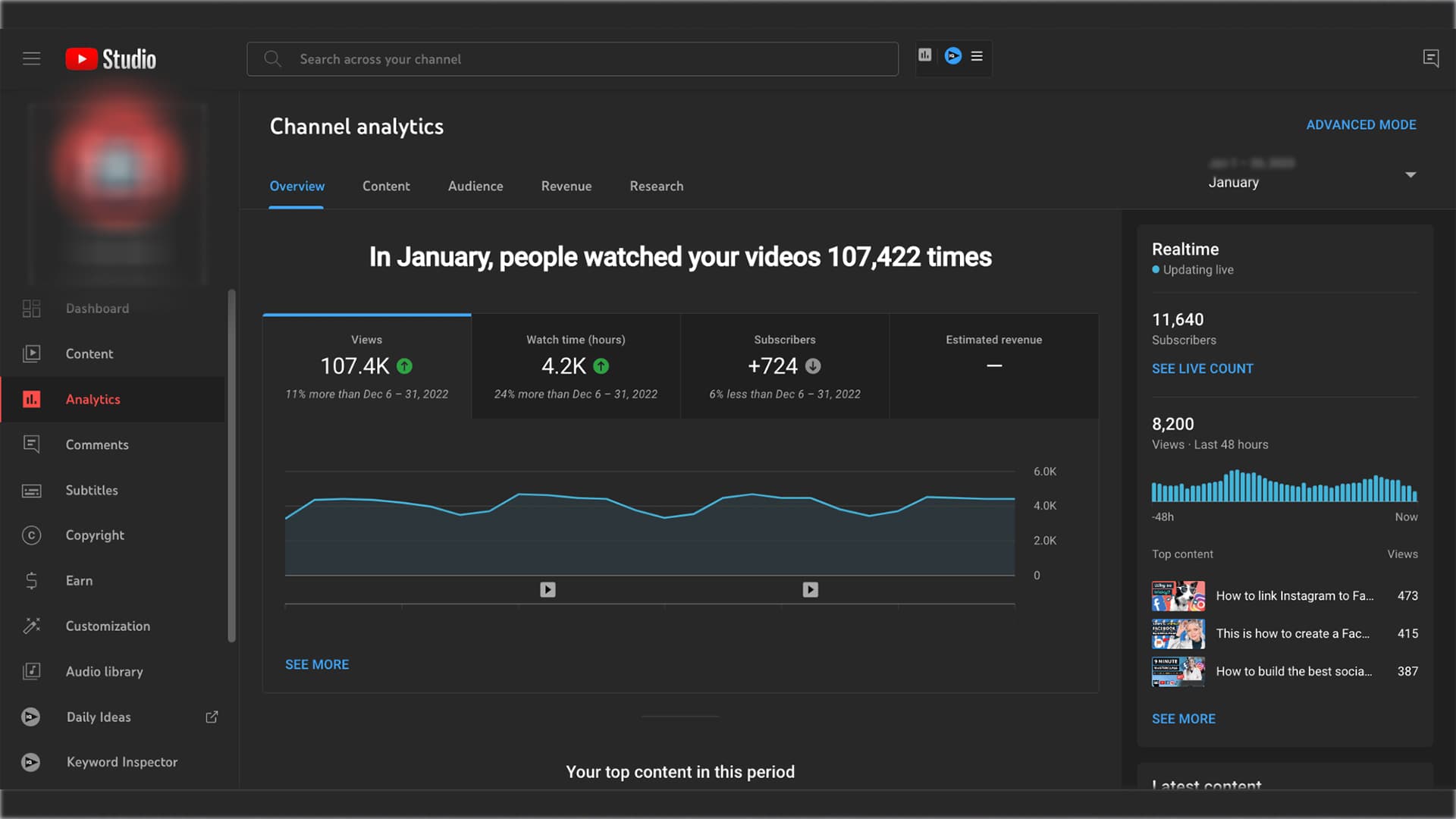
Task: Select the Watch time (hours) metric card
Action: [576, 366]
